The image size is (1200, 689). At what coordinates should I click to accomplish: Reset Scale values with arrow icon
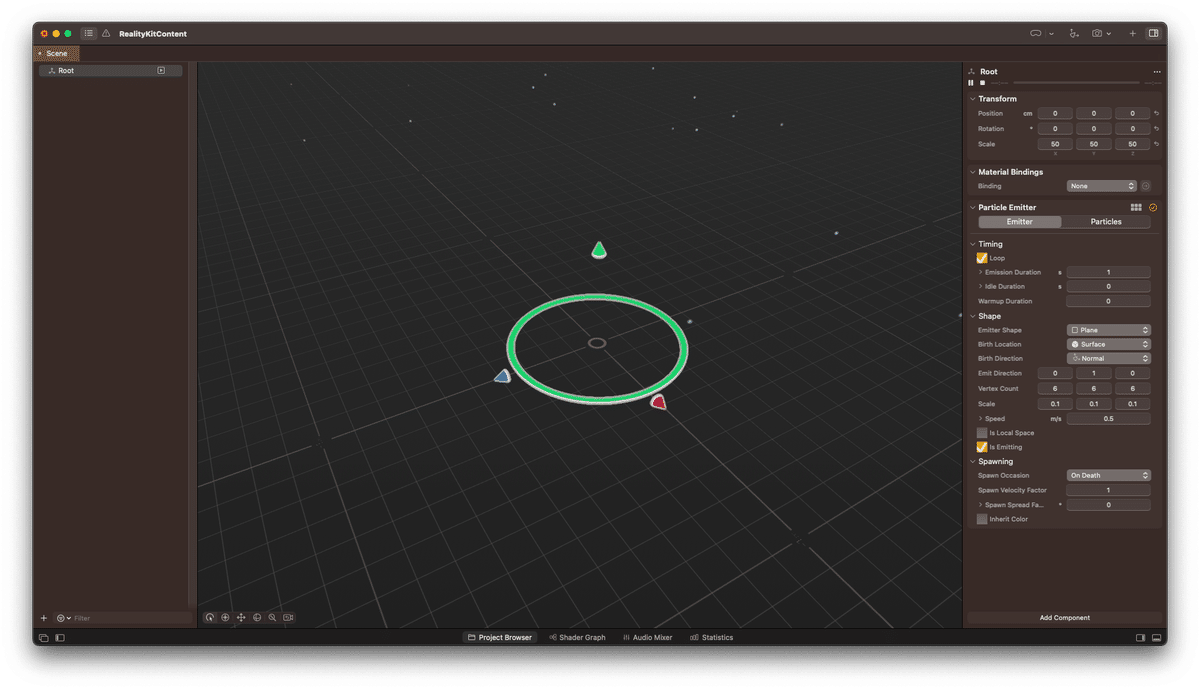pyautogui.click(x=1157, y=144)
